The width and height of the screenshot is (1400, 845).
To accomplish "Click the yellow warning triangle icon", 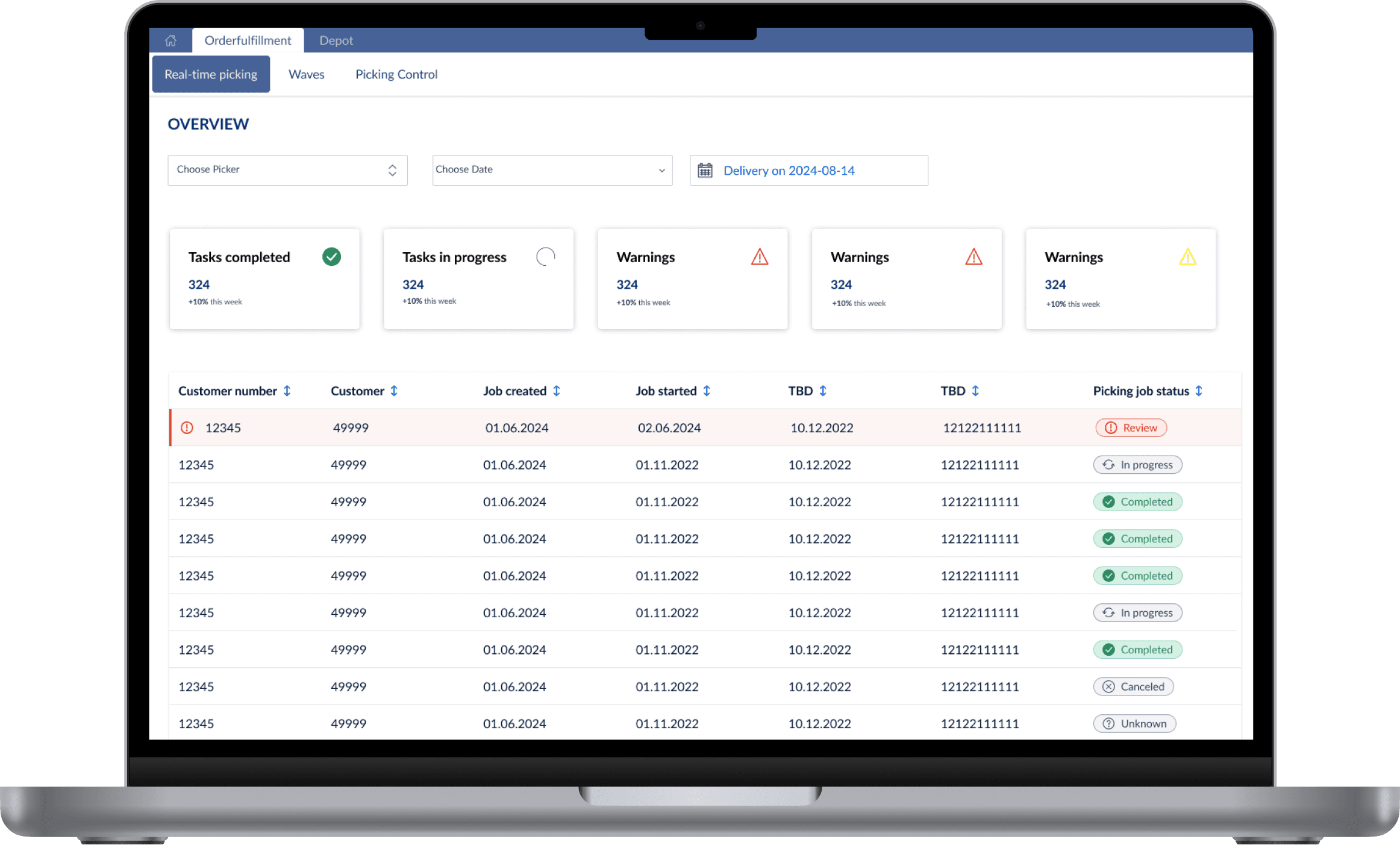I will [1187, 257].
